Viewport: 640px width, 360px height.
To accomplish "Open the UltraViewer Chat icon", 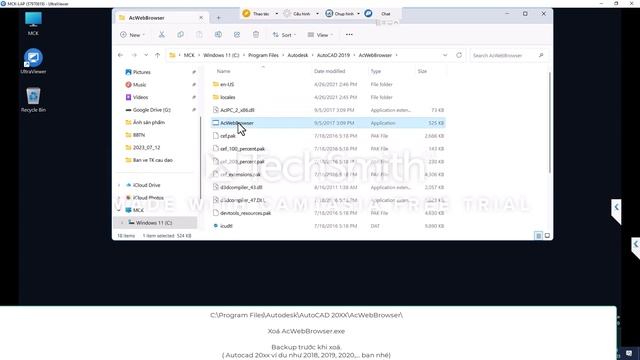I will pos(368,13).
